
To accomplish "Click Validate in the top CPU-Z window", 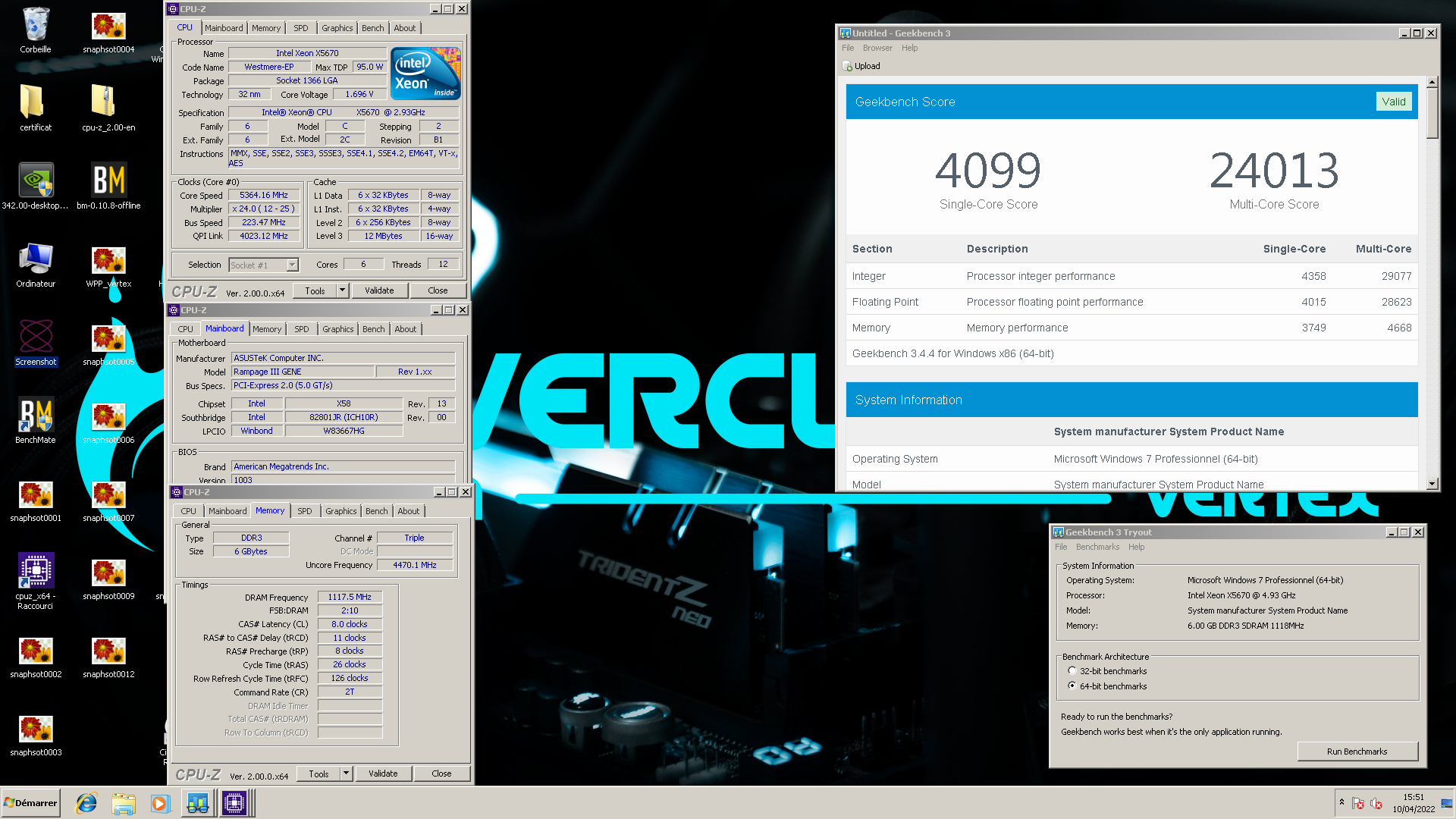I will [x=379, y=290].
